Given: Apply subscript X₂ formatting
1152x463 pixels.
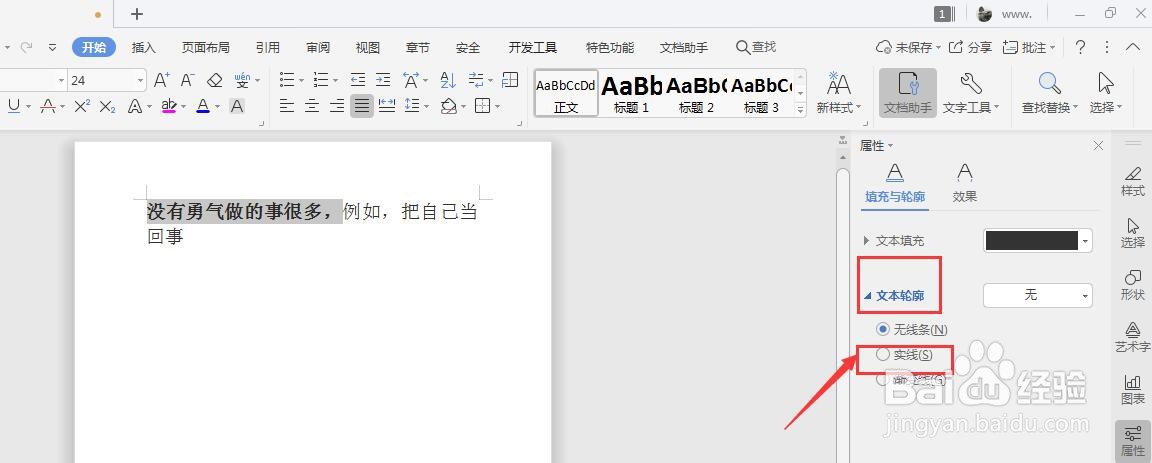Looking at the screenshot, I should 108,107.
